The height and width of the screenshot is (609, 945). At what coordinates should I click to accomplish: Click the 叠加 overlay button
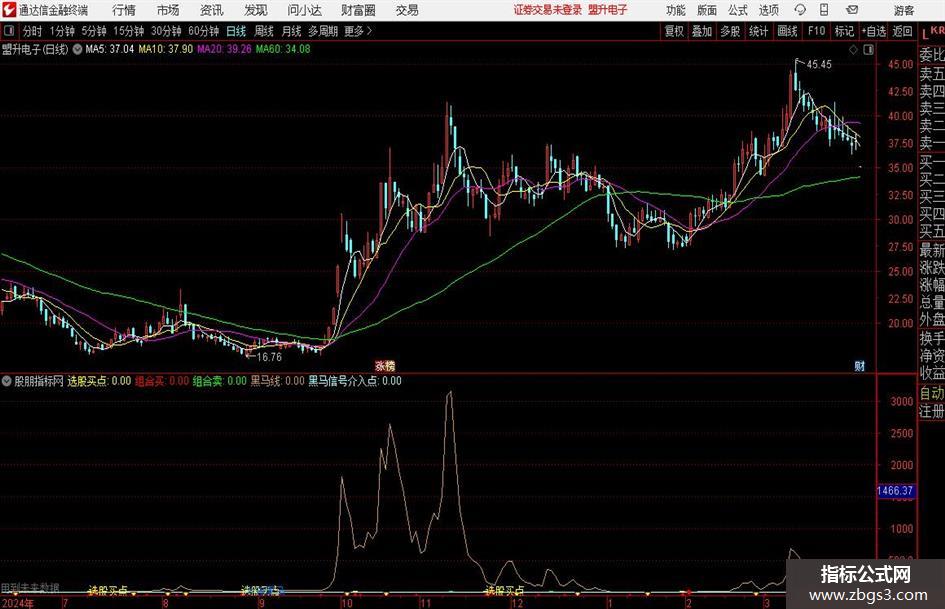[702, 31]
